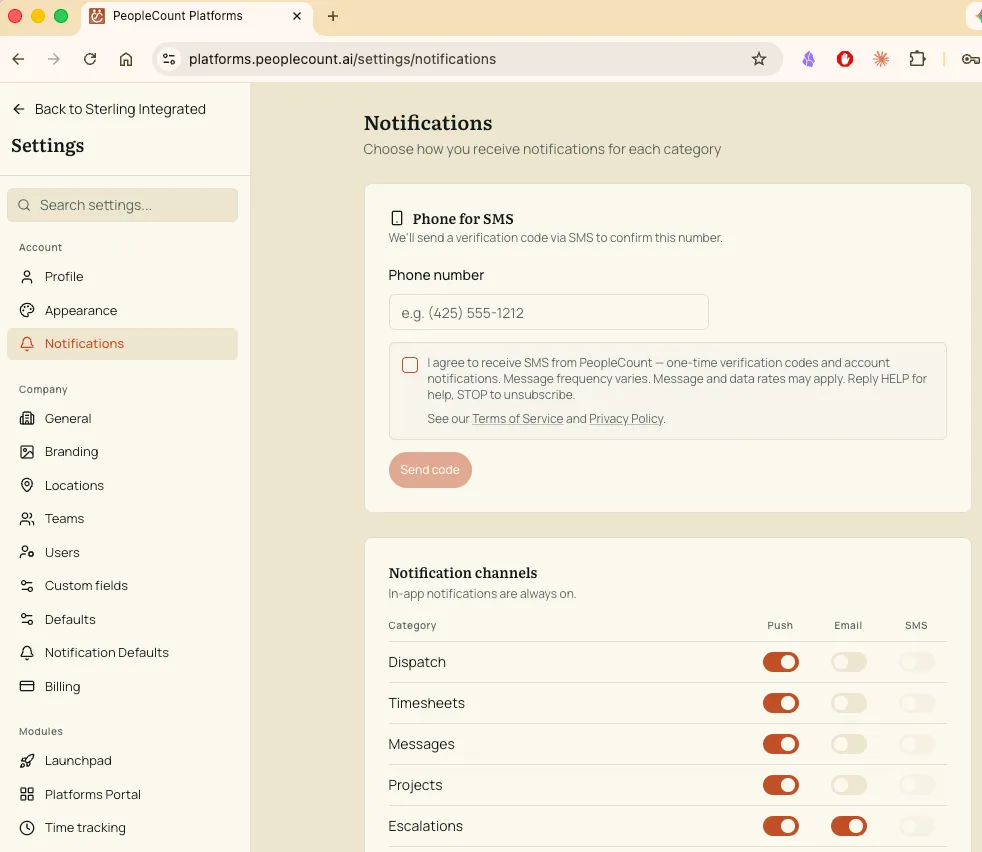Click the General building icon
Image resolution: width=982 pixels, height=852 pixels.
pos(27,418)
